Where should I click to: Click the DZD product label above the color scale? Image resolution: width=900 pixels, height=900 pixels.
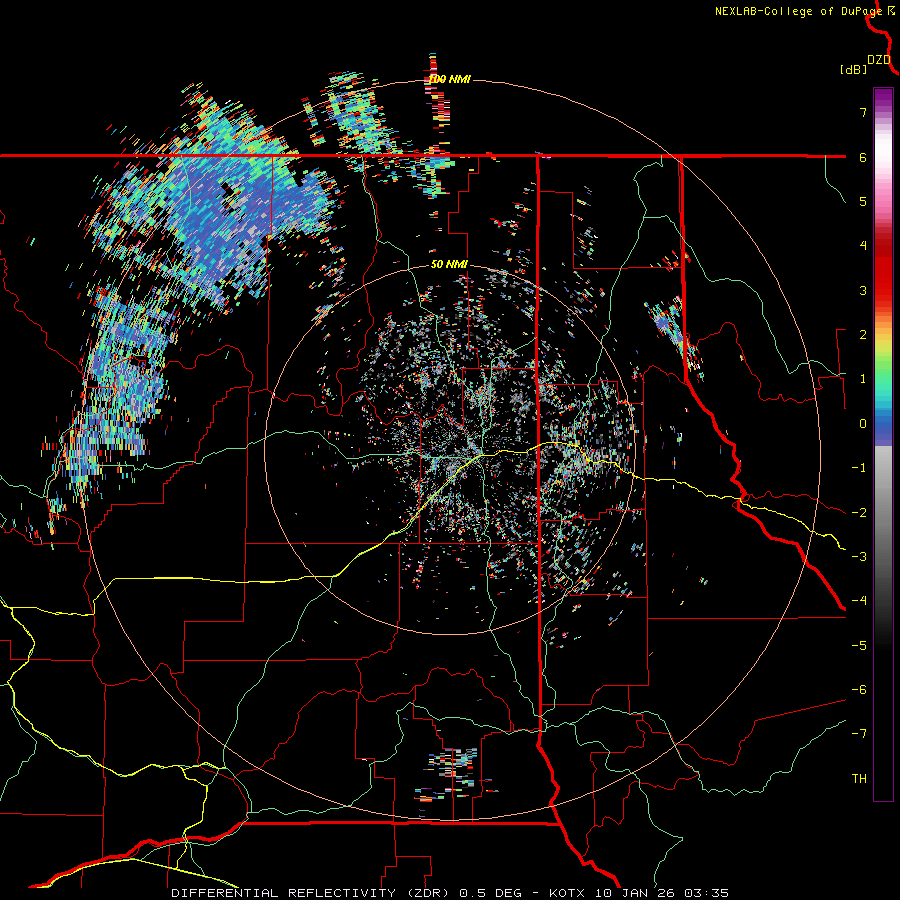pyautogui.click(x=879, y=60)
